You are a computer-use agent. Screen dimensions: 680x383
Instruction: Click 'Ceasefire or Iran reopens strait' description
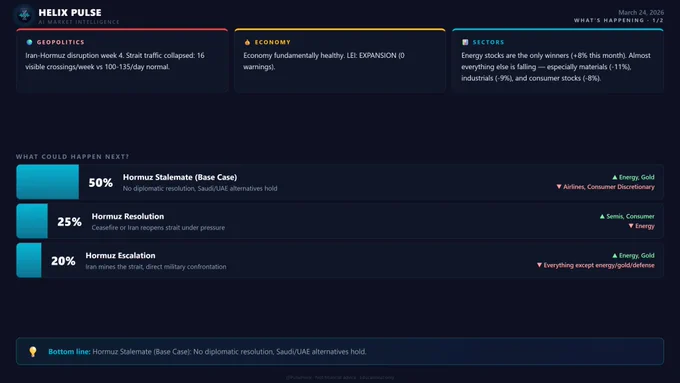point(158,227)
